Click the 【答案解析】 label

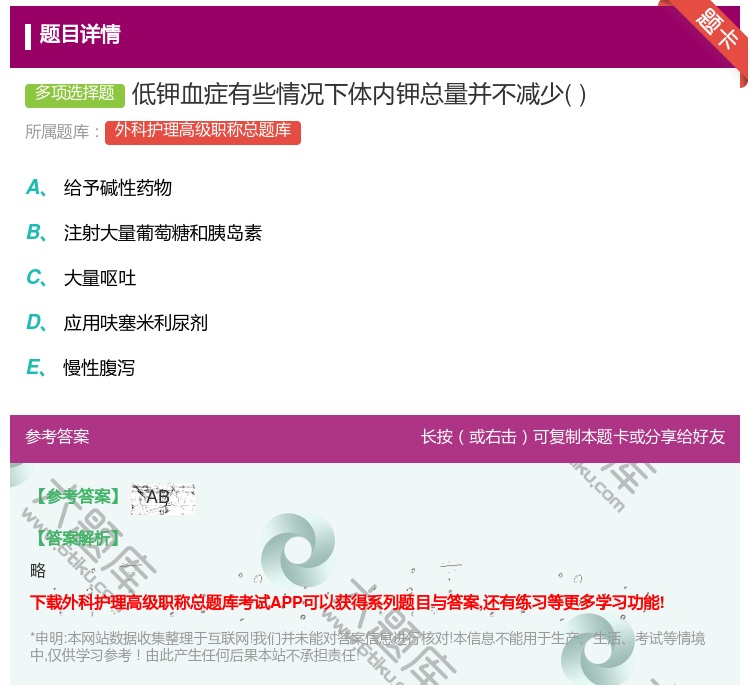point(77,538)
